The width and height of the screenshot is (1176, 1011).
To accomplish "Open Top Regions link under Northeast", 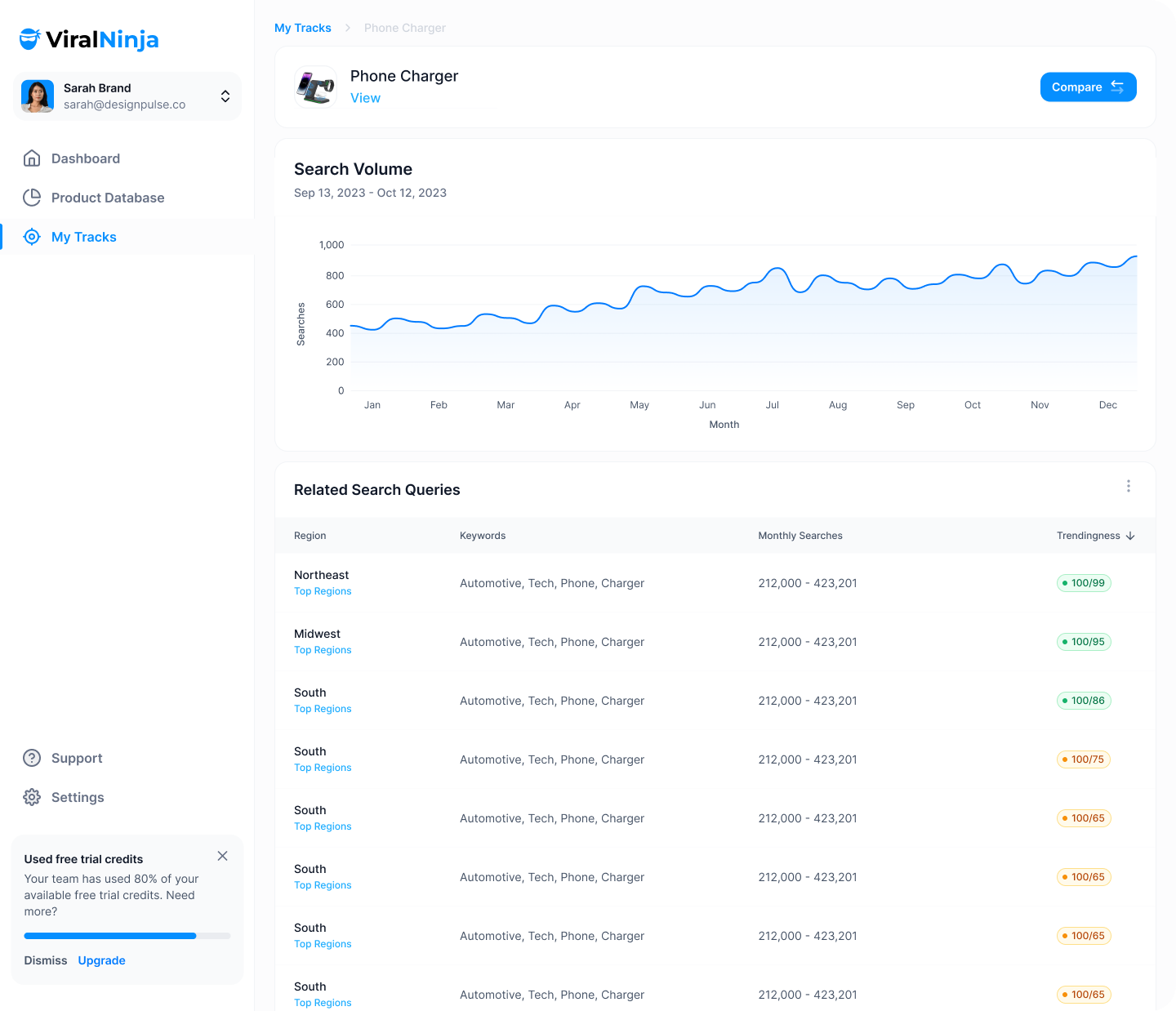I will [x=323, y=591].
